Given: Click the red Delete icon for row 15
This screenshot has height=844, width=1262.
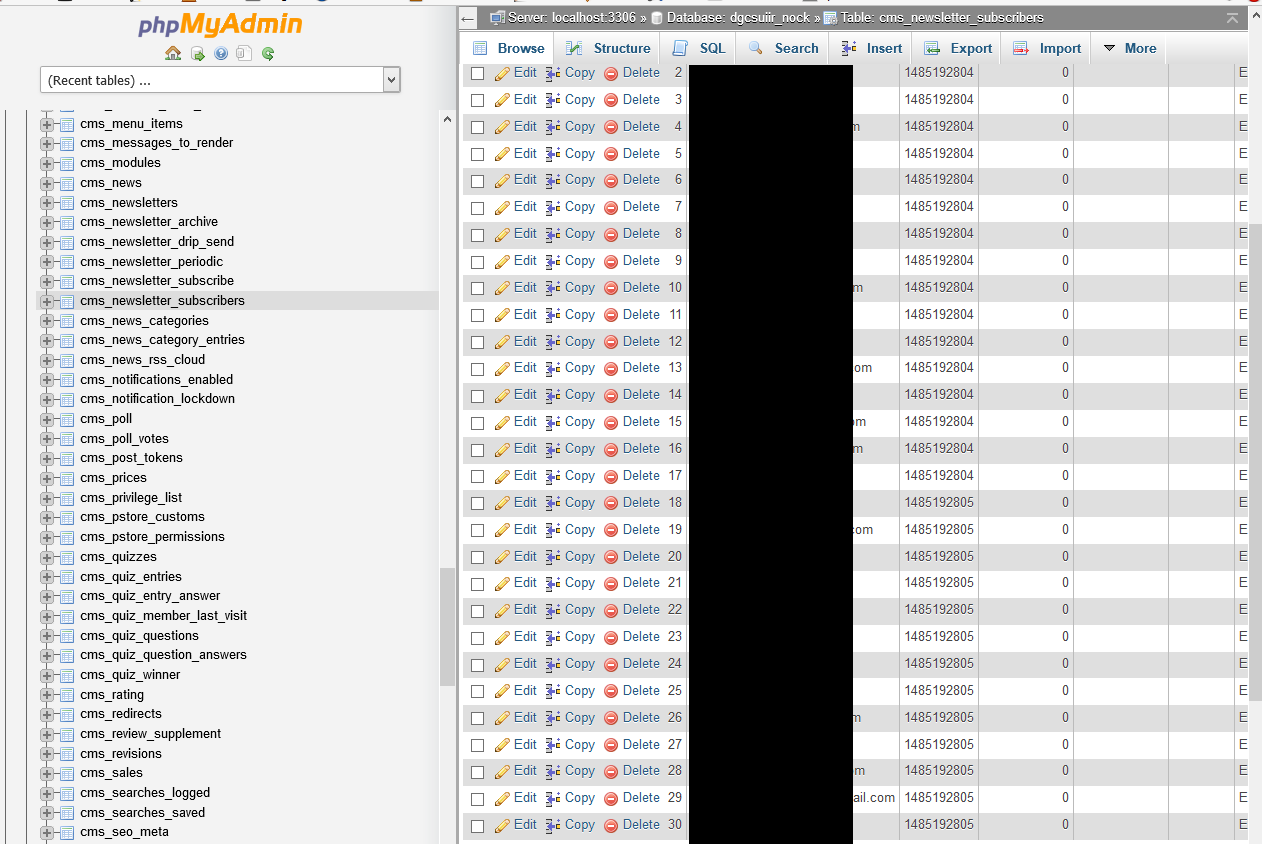Looking at the screenshot, I should tap(611, 422).
